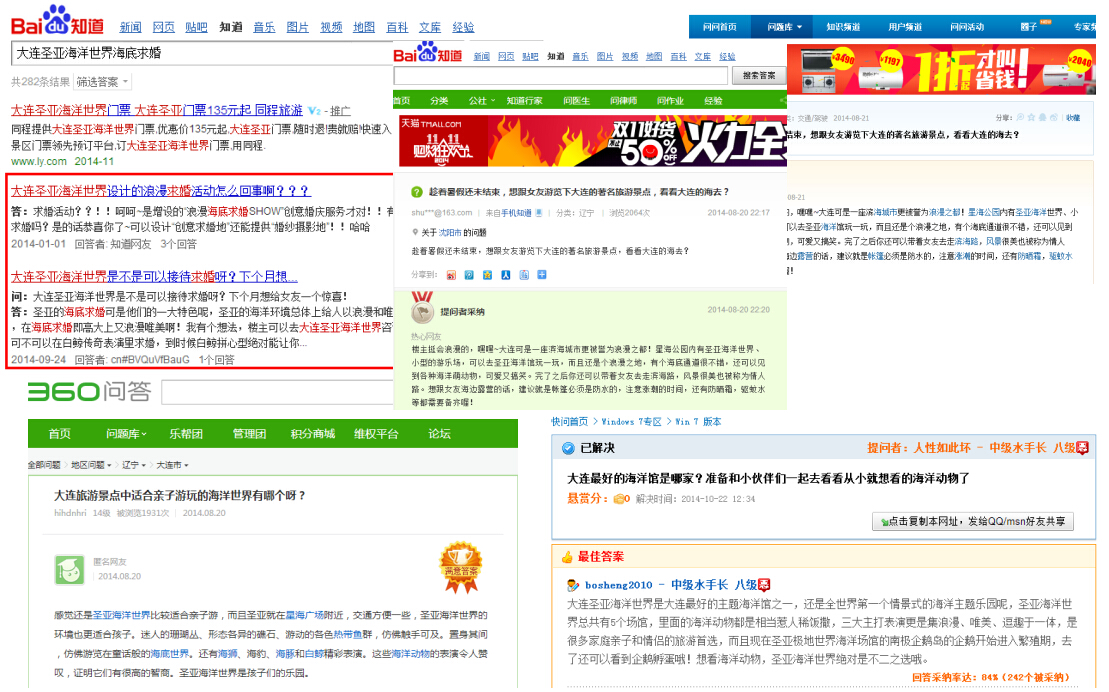Expand the 问题库 dropdown in blue bar
The width and height of the screenshot is (1109, 692).
[784, 27]
